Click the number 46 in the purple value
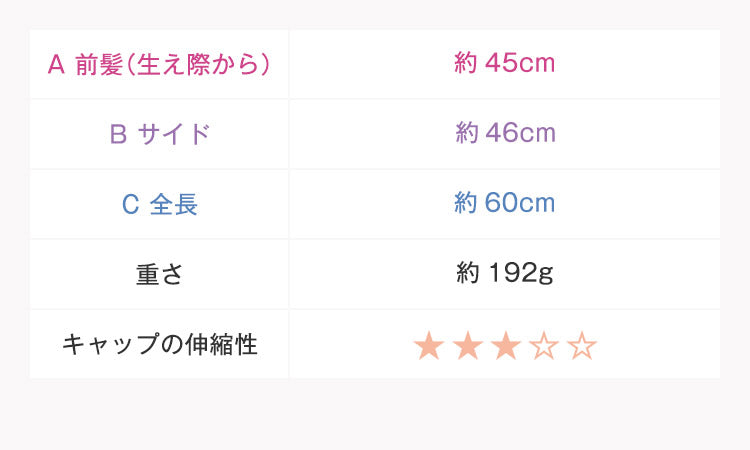This screenshot has height=450, width=750. pyautogui.click(x=504, y=133)
